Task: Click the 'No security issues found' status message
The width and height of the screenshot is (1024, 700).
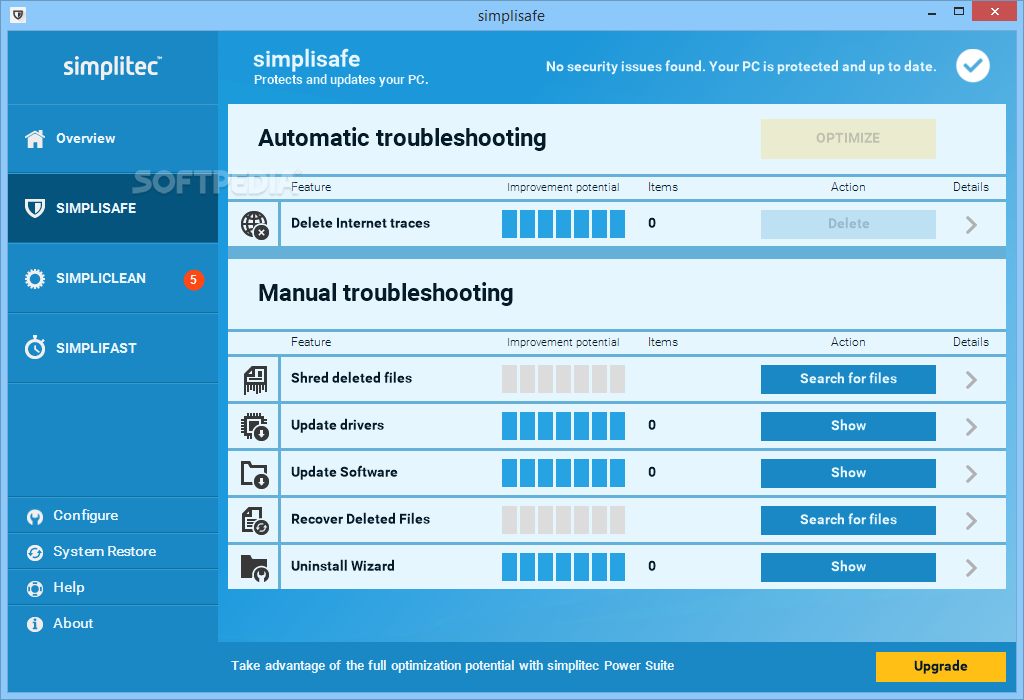Action: pos(741,67)
